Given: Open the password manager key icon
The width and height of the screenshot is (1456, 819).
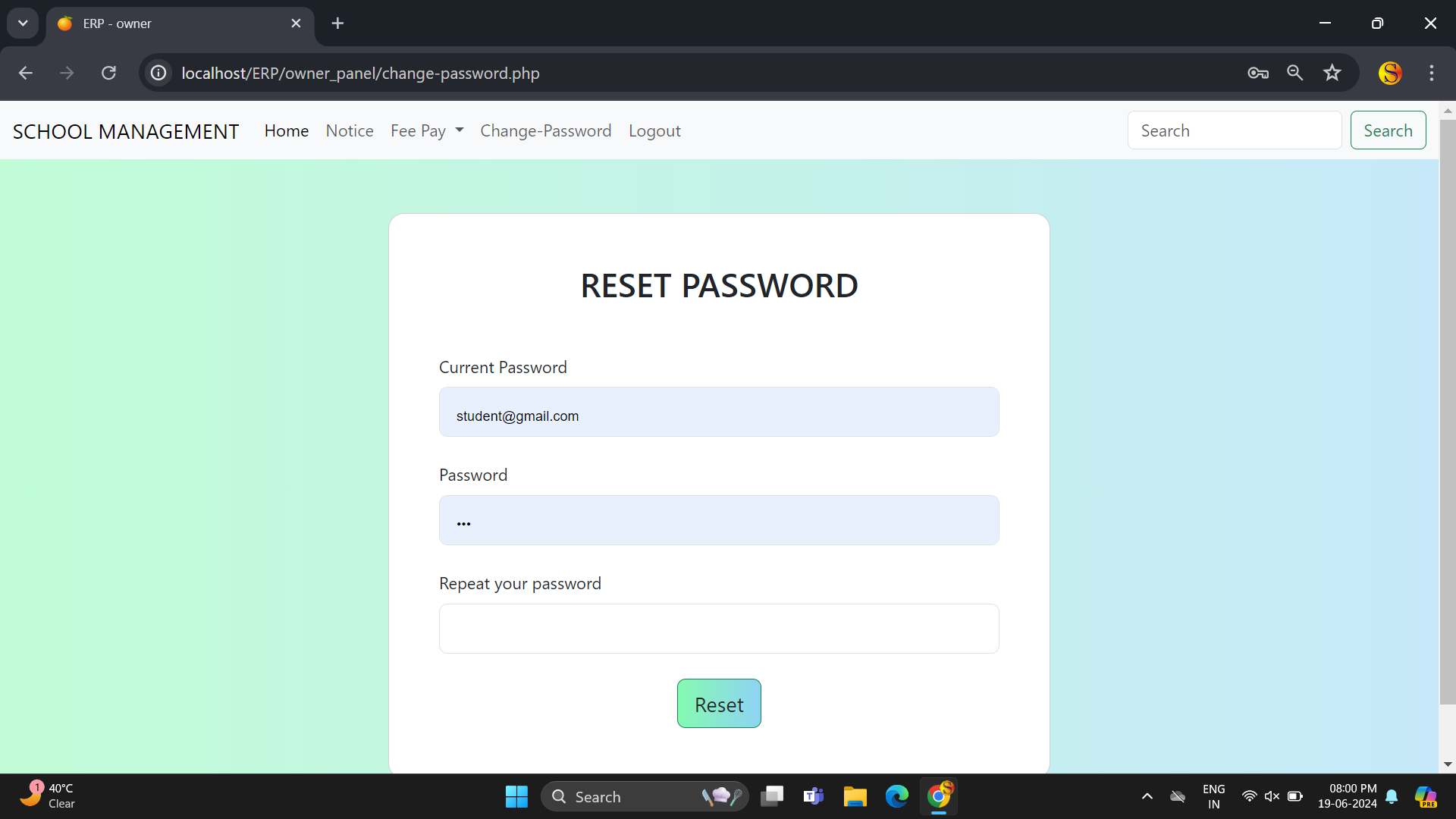Looking at the screenshot, I should 1258,73.
